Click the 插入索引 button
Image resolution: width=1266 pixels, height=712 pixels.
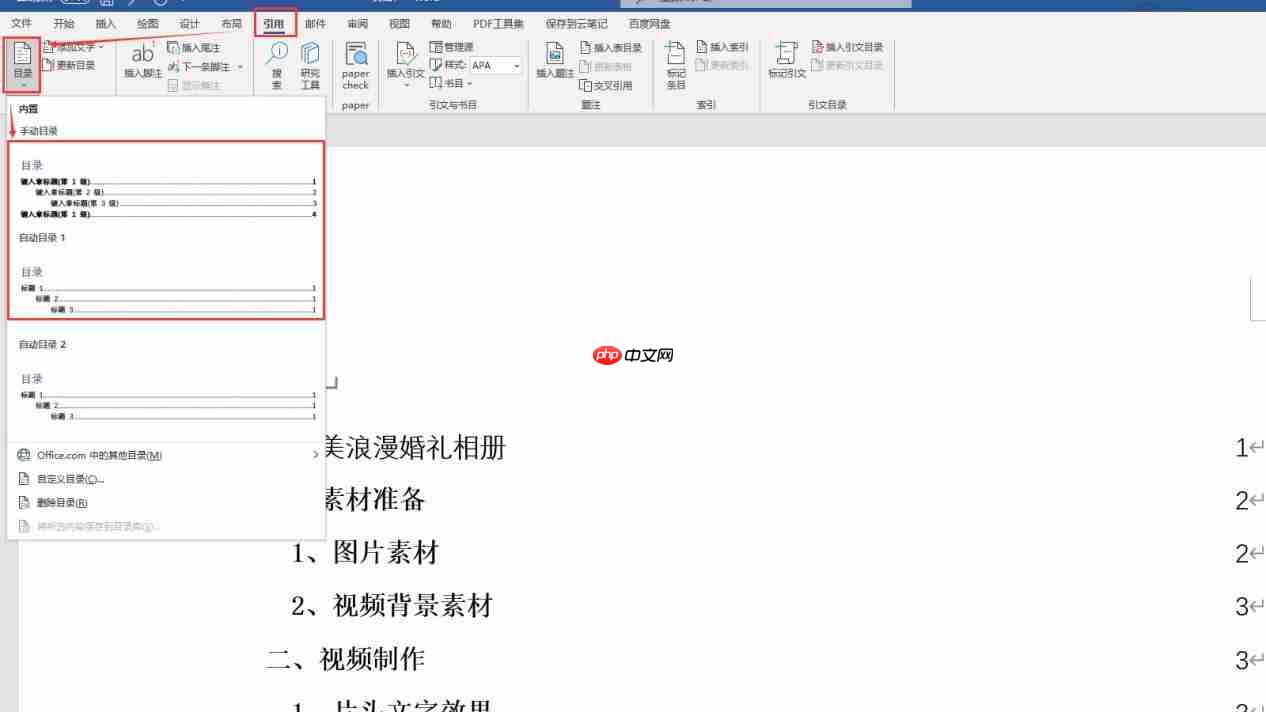(x=722, y=47)
